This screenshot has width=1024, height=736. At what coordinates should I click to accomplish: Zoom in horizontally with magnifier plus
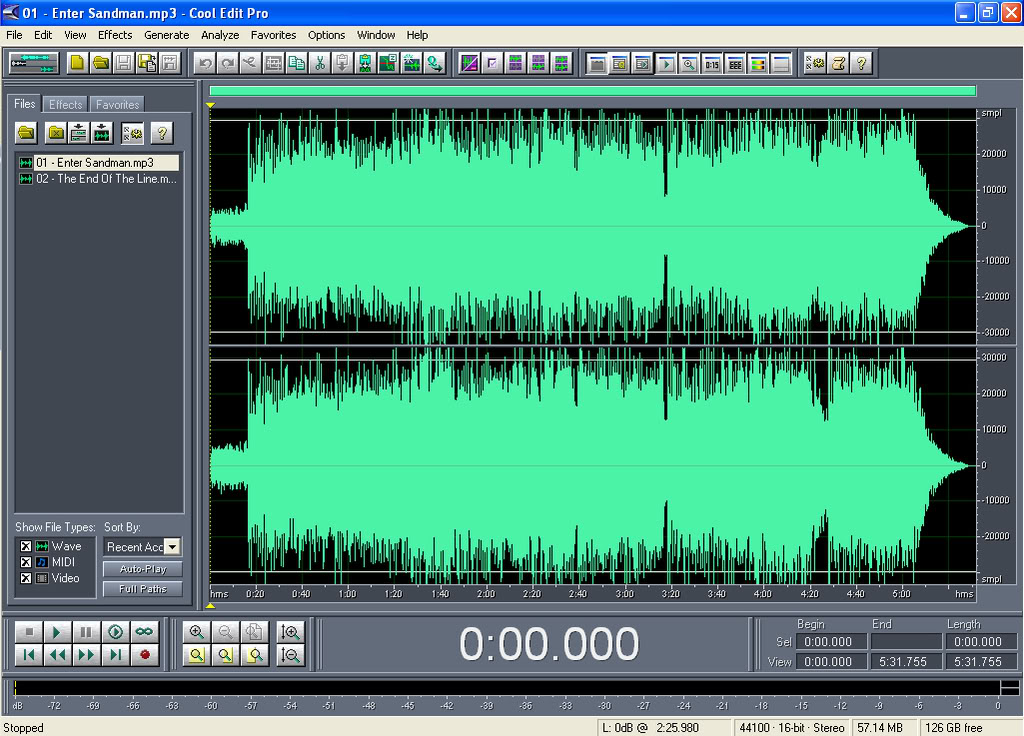point(197,632)
